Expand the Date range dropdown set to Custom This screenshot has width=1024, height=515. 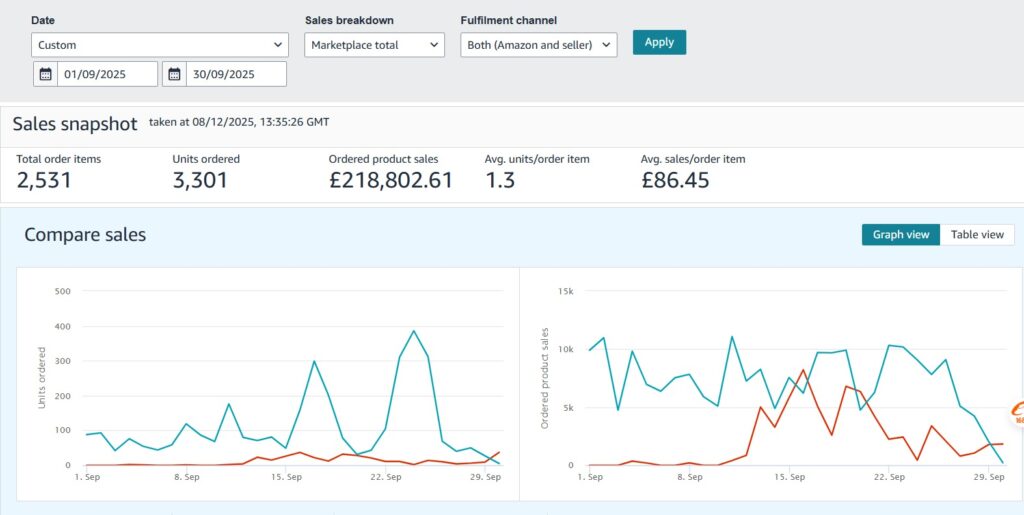click(160, 45)
